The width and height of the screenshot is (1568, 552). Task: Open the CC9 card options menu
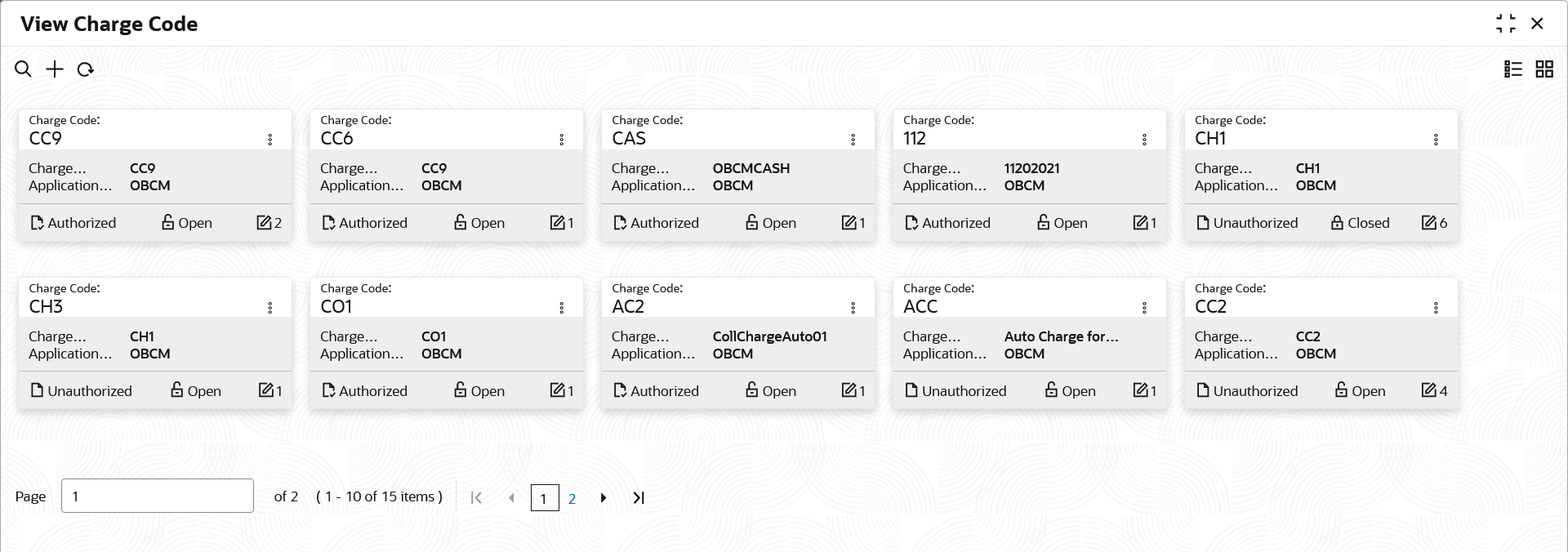[x=270, y=140]
